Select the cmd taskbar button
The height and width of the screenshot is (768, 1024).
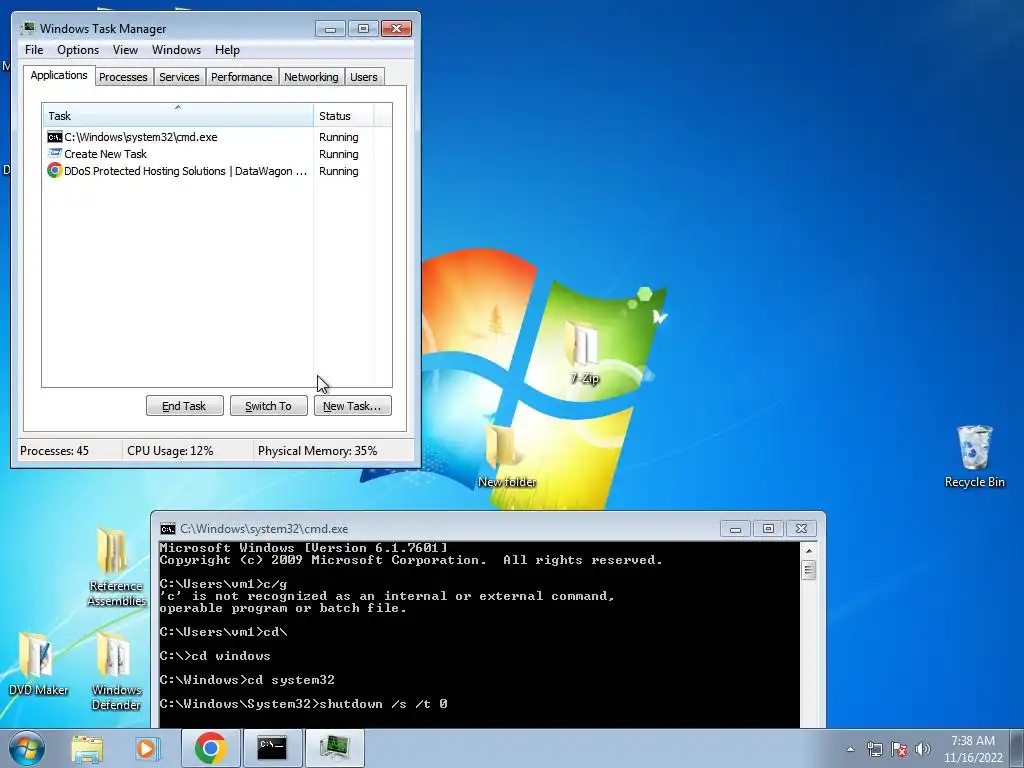(272, 748)
